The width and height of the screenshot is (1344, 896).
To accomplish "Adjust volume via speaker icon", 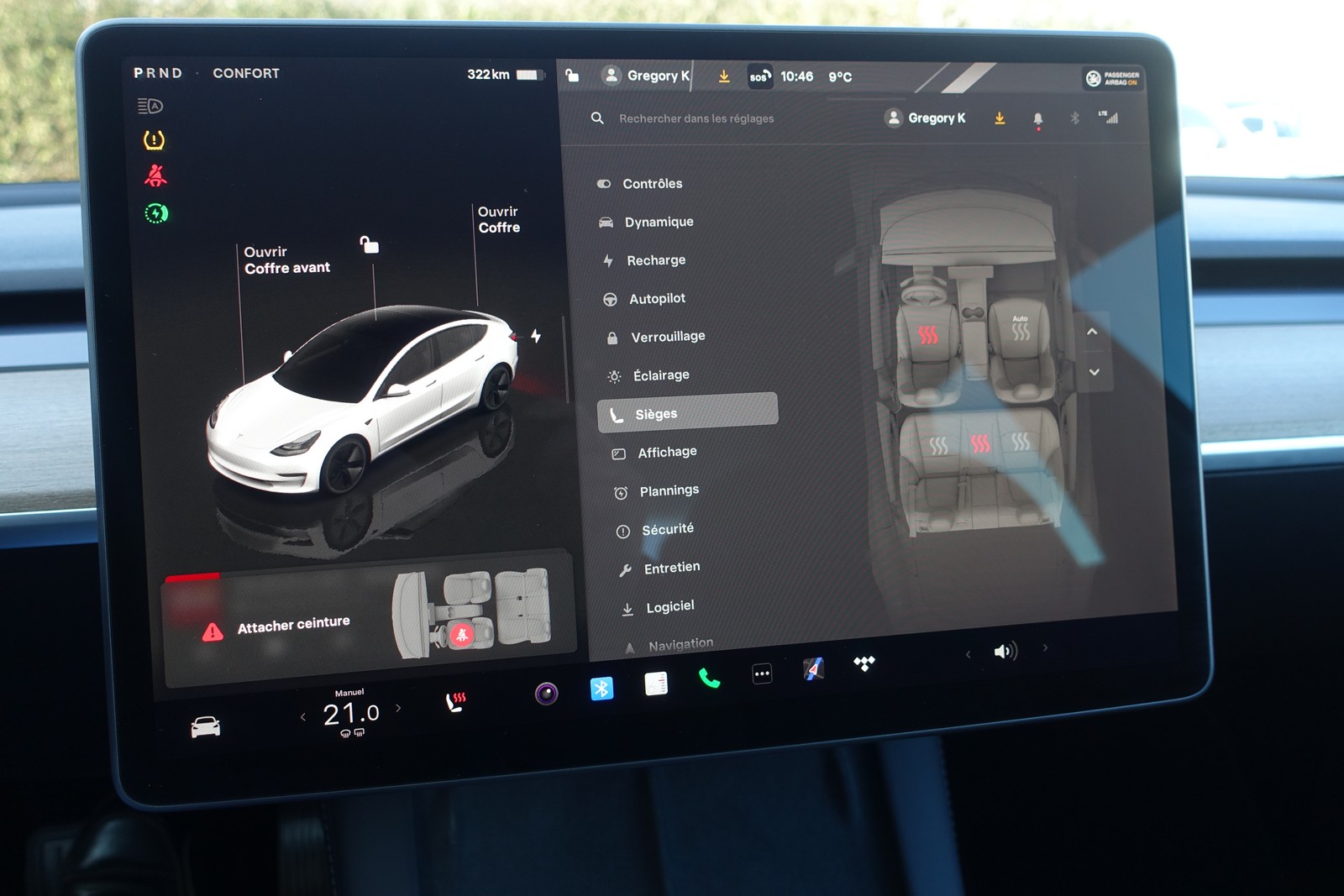I will [x=1005, y=651].
